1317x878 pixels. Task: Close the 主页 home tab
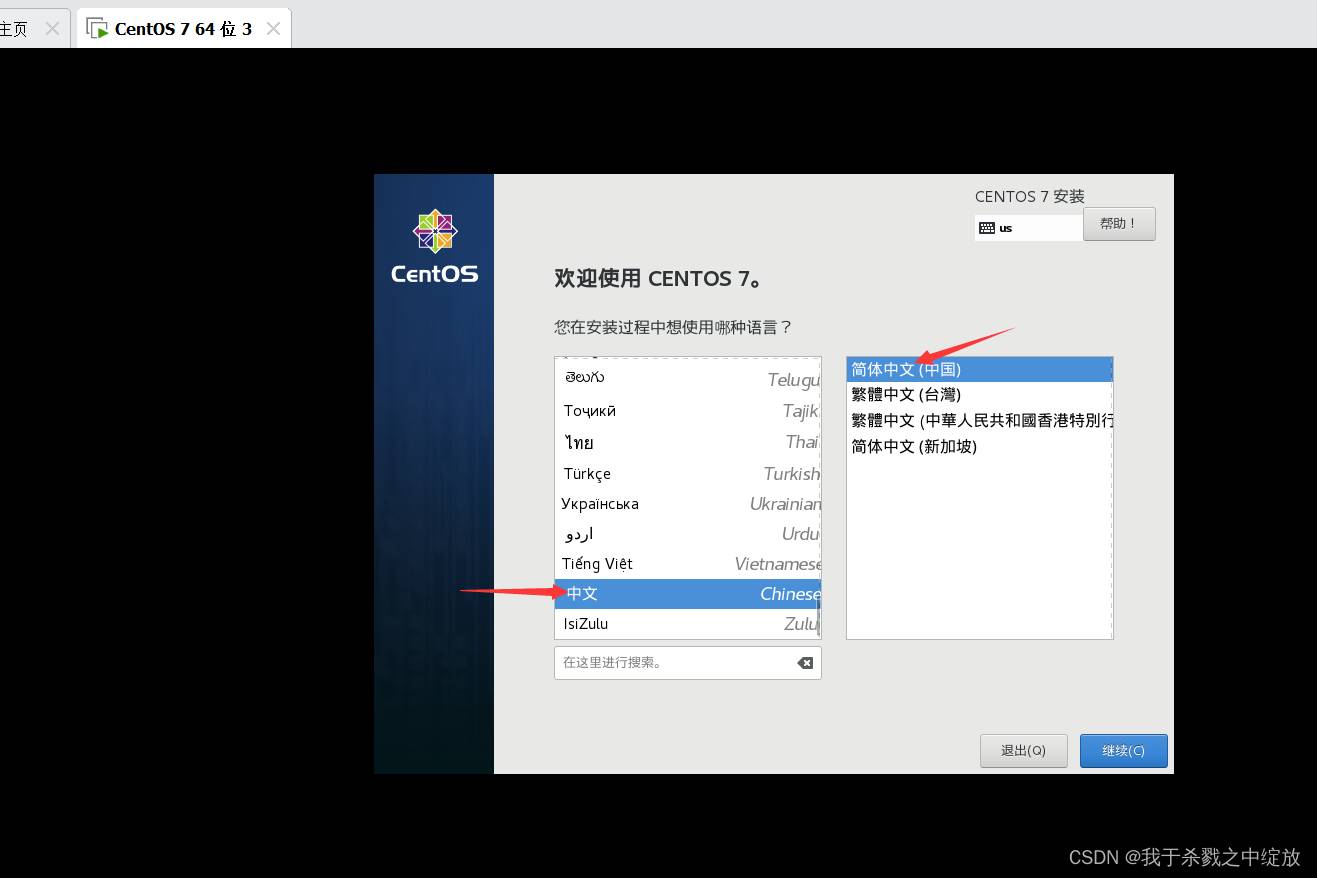tap(53, 29)
